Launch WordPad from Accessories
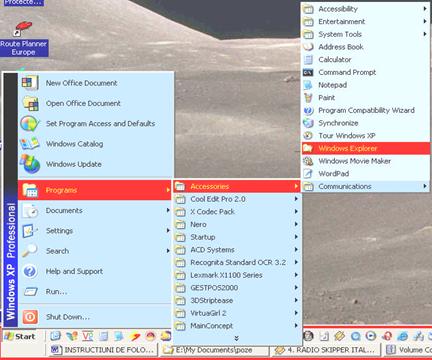Screen dimensions: 432x360 pos(365,173)
